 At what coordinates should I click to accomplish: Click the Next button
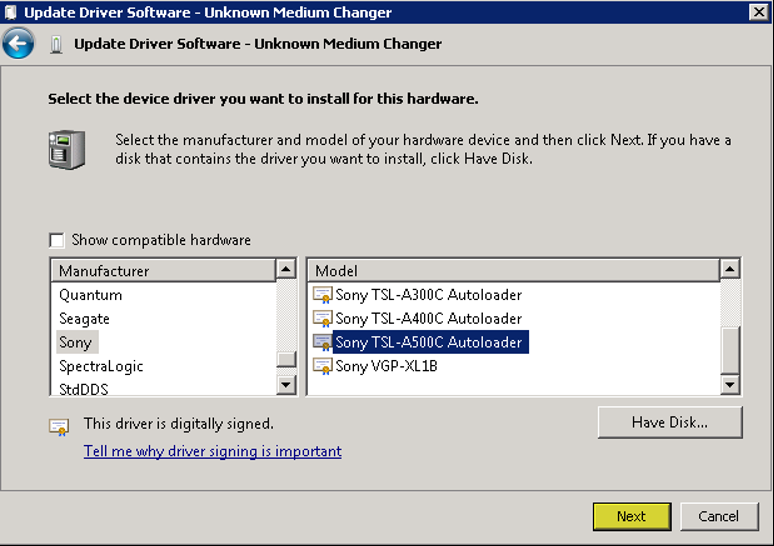click(632, 516)
